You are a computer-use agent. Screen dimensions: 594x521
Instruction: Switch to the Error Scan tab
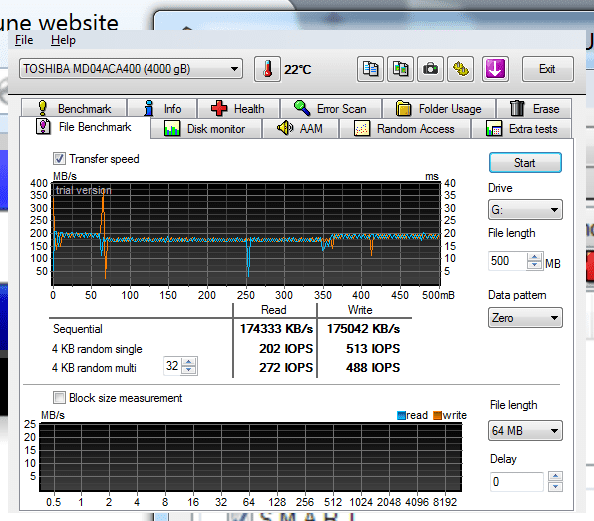331,109
